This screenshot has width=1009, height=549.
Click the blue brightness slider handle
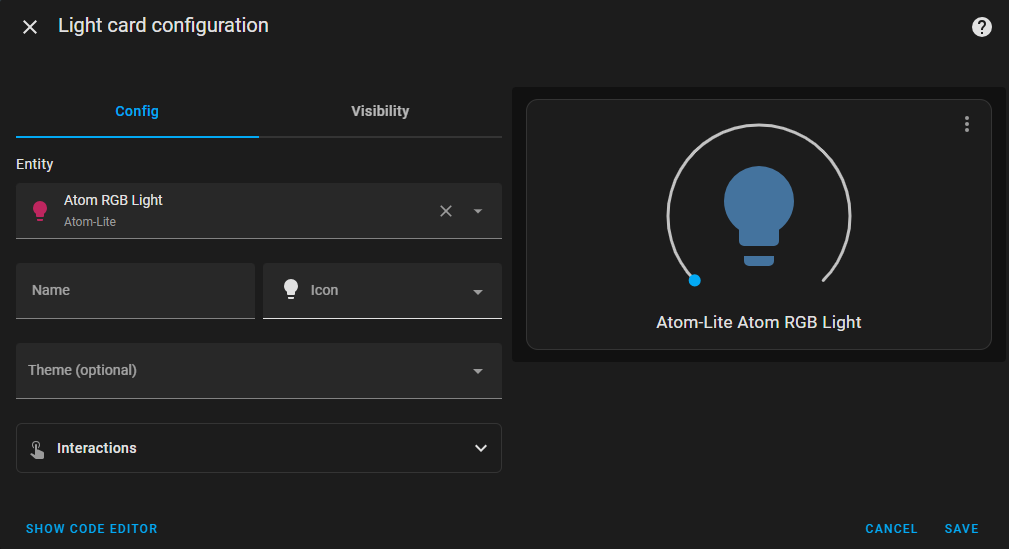pyautogui.click(x=694, y=280)
